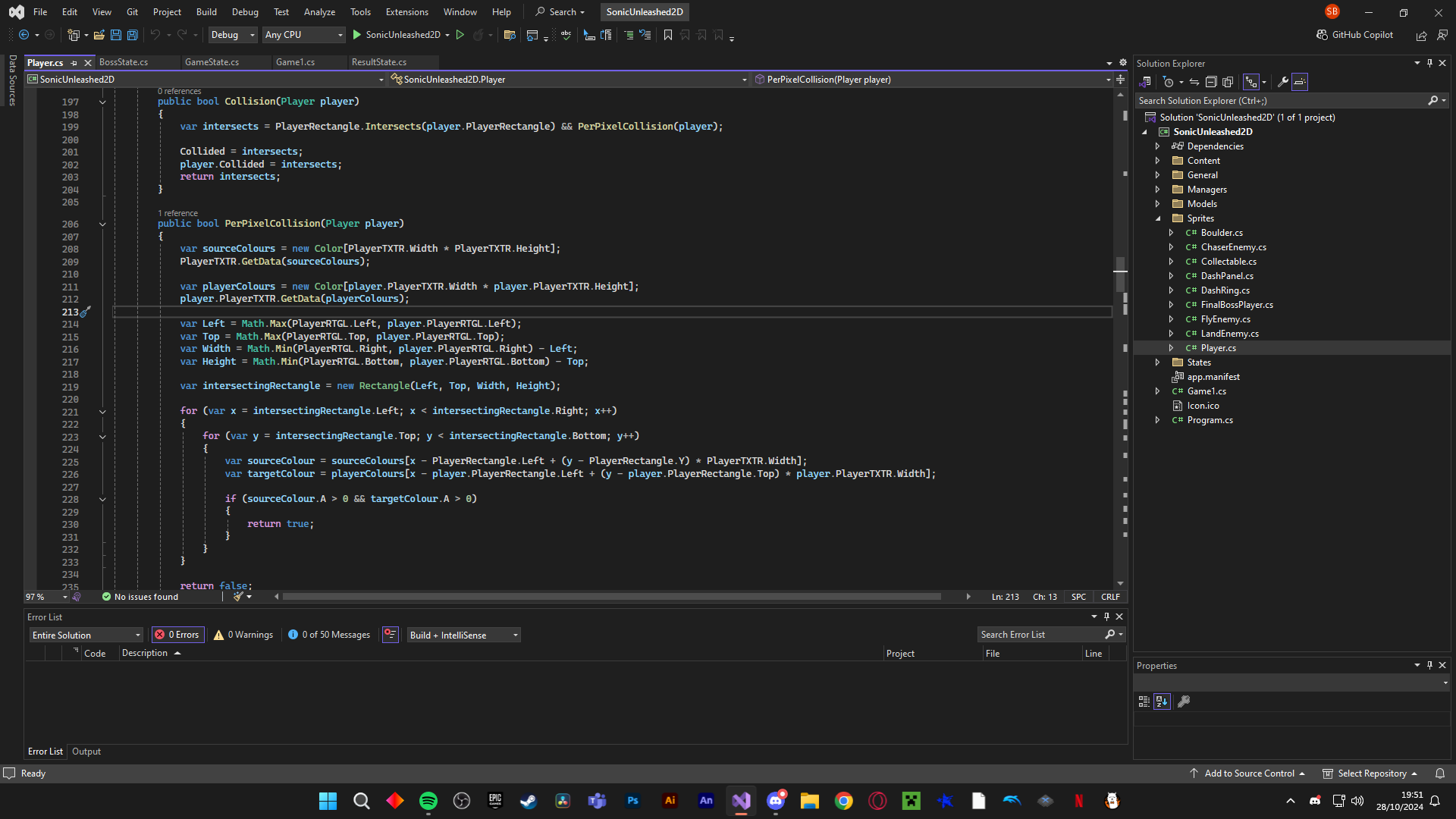The width and height of the screenshot is (1456, 819).
Task: Click the Open File folder icon
Action: point(99,35)
